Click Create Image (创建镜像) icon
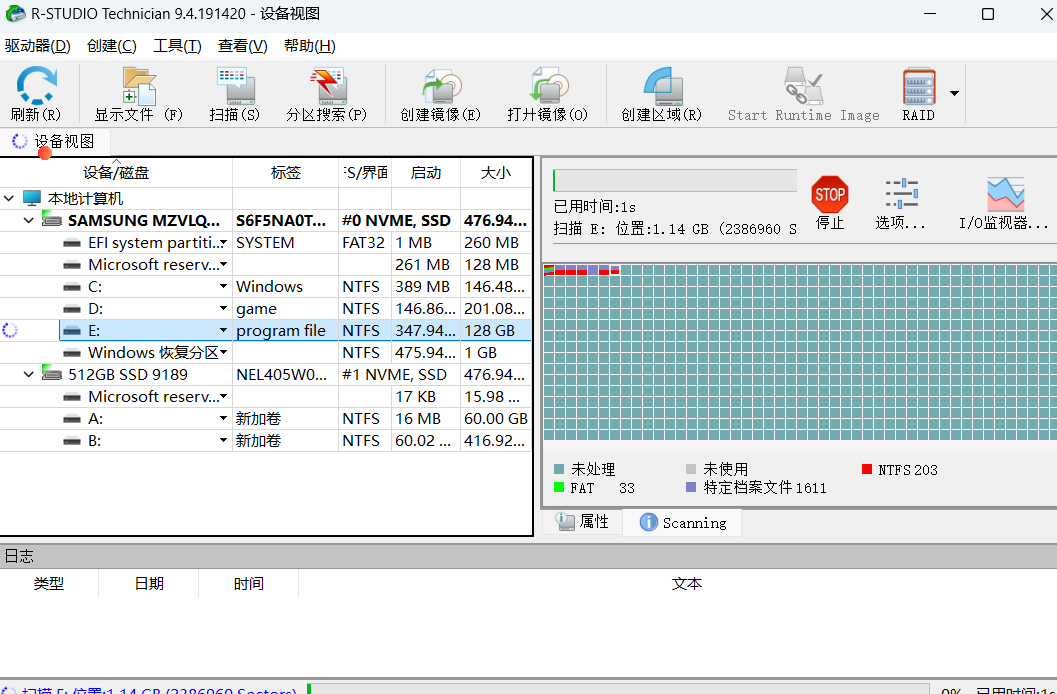Viewport: 1057px width, 694px height. pyautogui.click(x=442, y=86)
